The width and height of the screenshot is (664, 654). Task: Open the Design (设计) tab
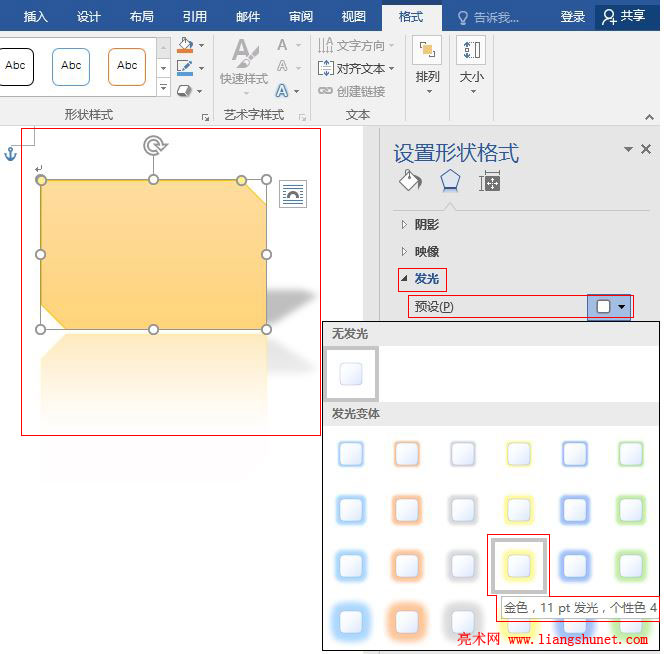coord(89,17)
